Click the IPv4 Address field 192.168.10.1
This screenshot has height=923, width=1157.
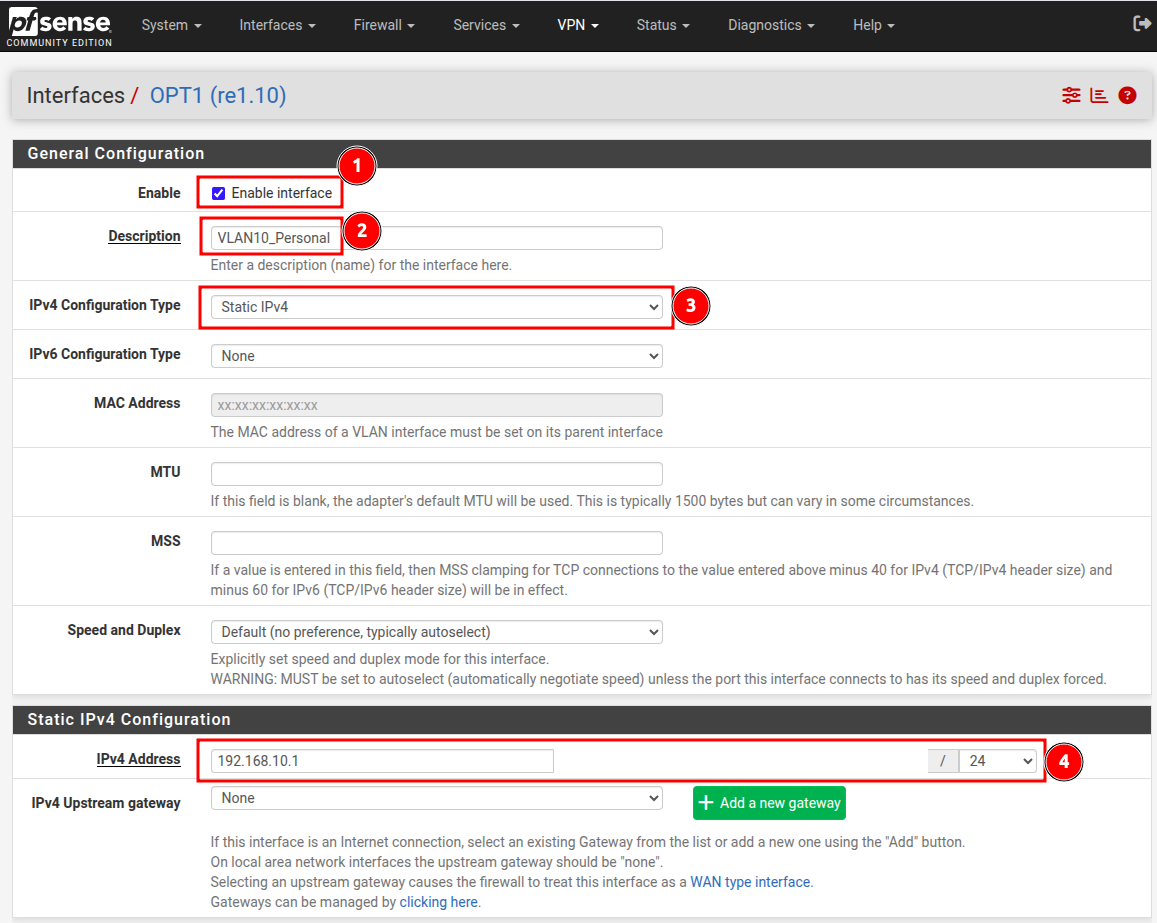(382, 761)
